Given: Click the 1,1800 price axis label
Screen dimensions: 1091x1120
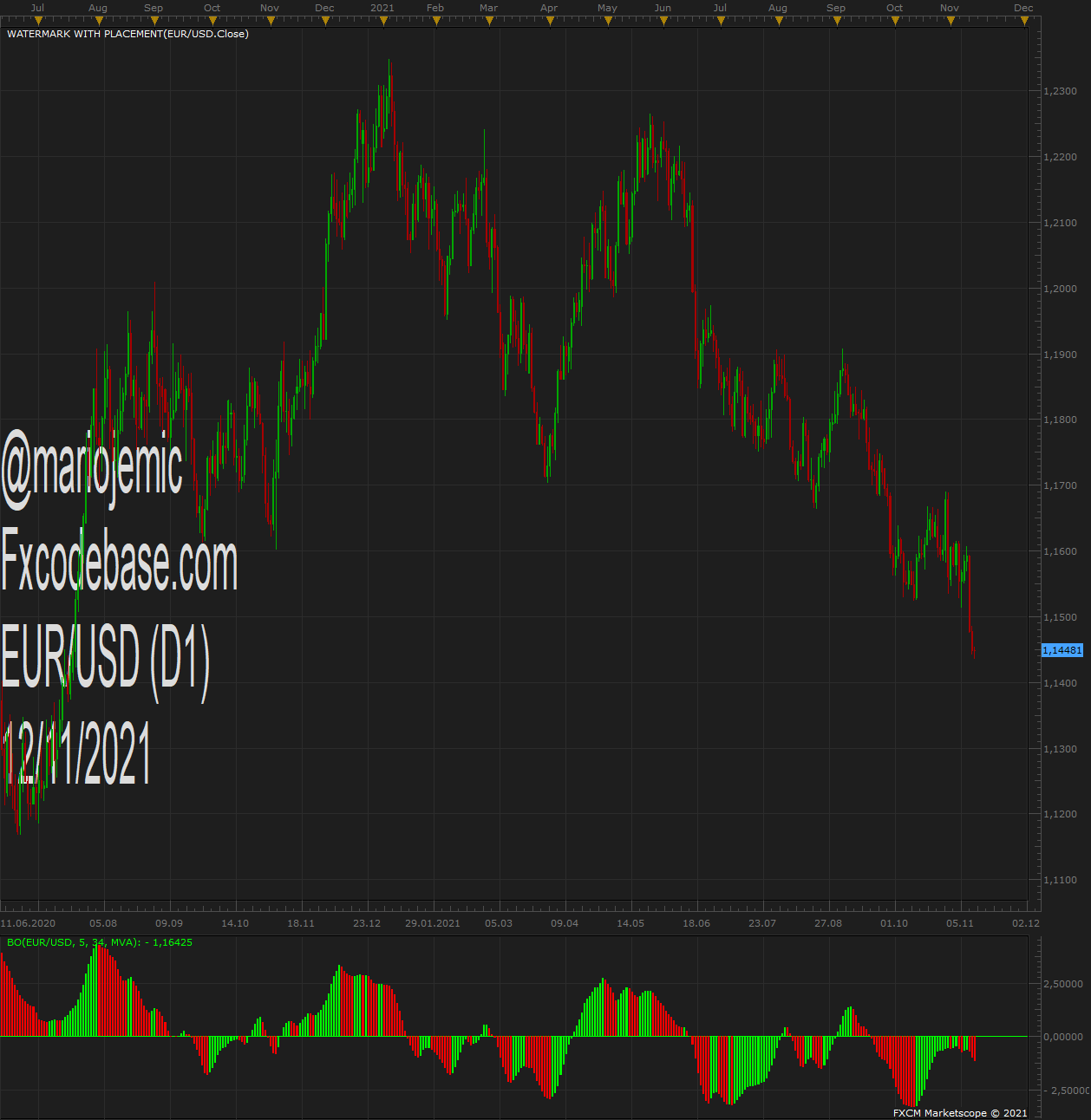Looking at the screenshot, I should [1060, 420].
